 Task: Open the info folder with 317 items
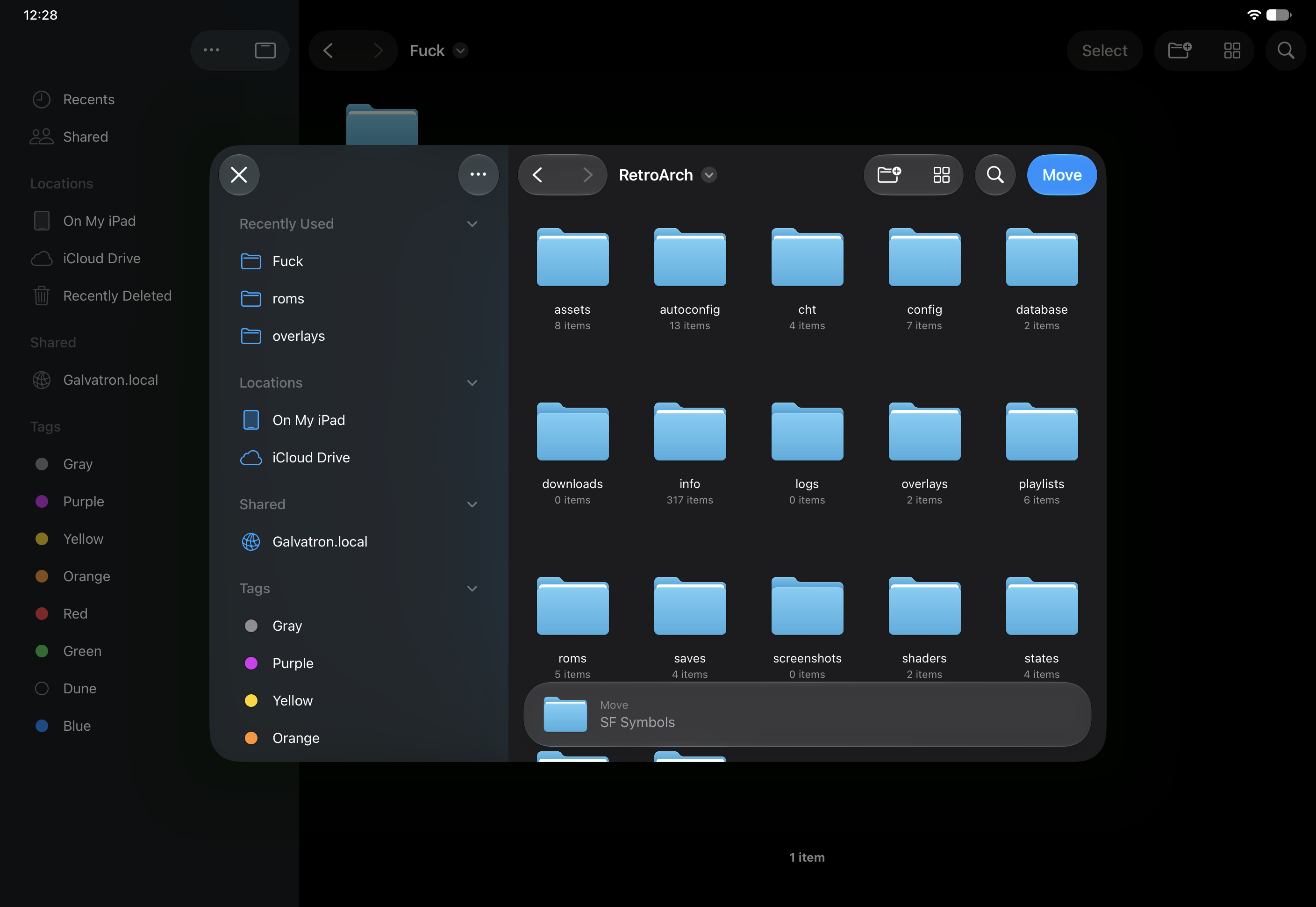(690, 432)
